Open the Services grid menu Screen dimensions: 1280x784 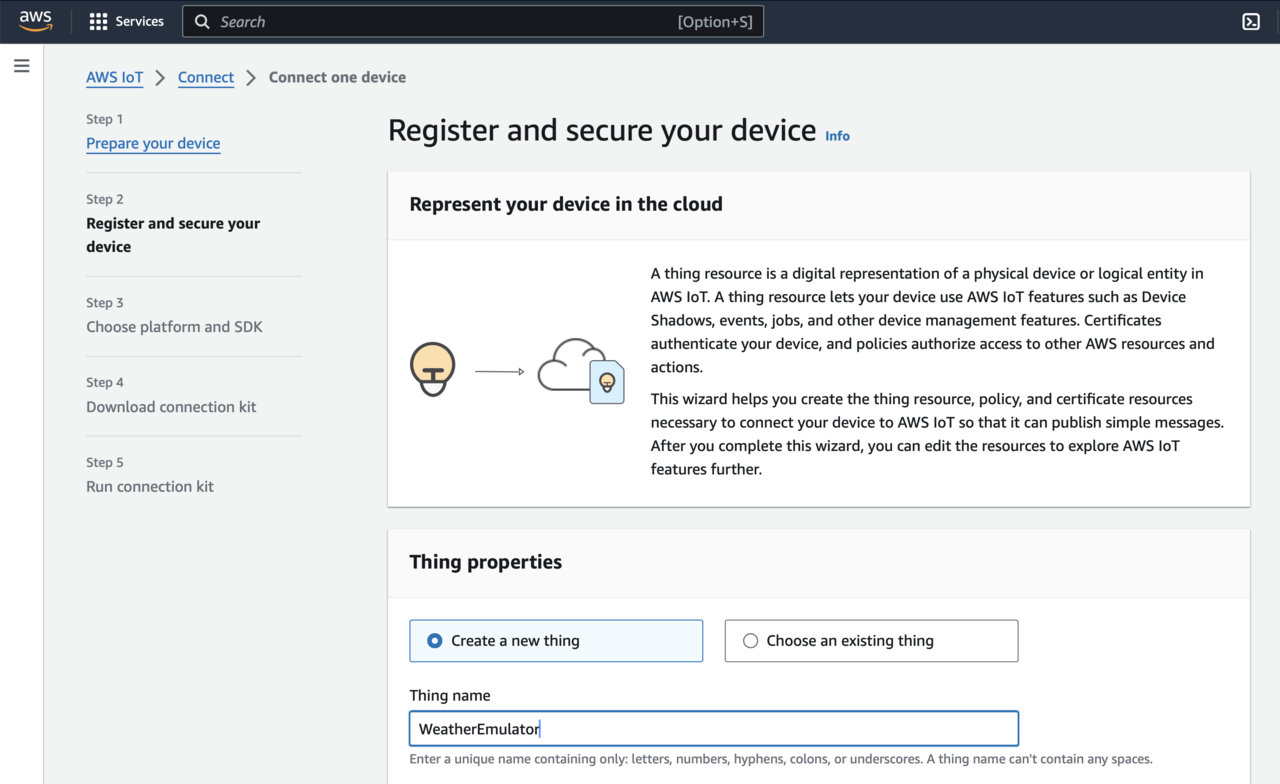[x=98, y=22]
